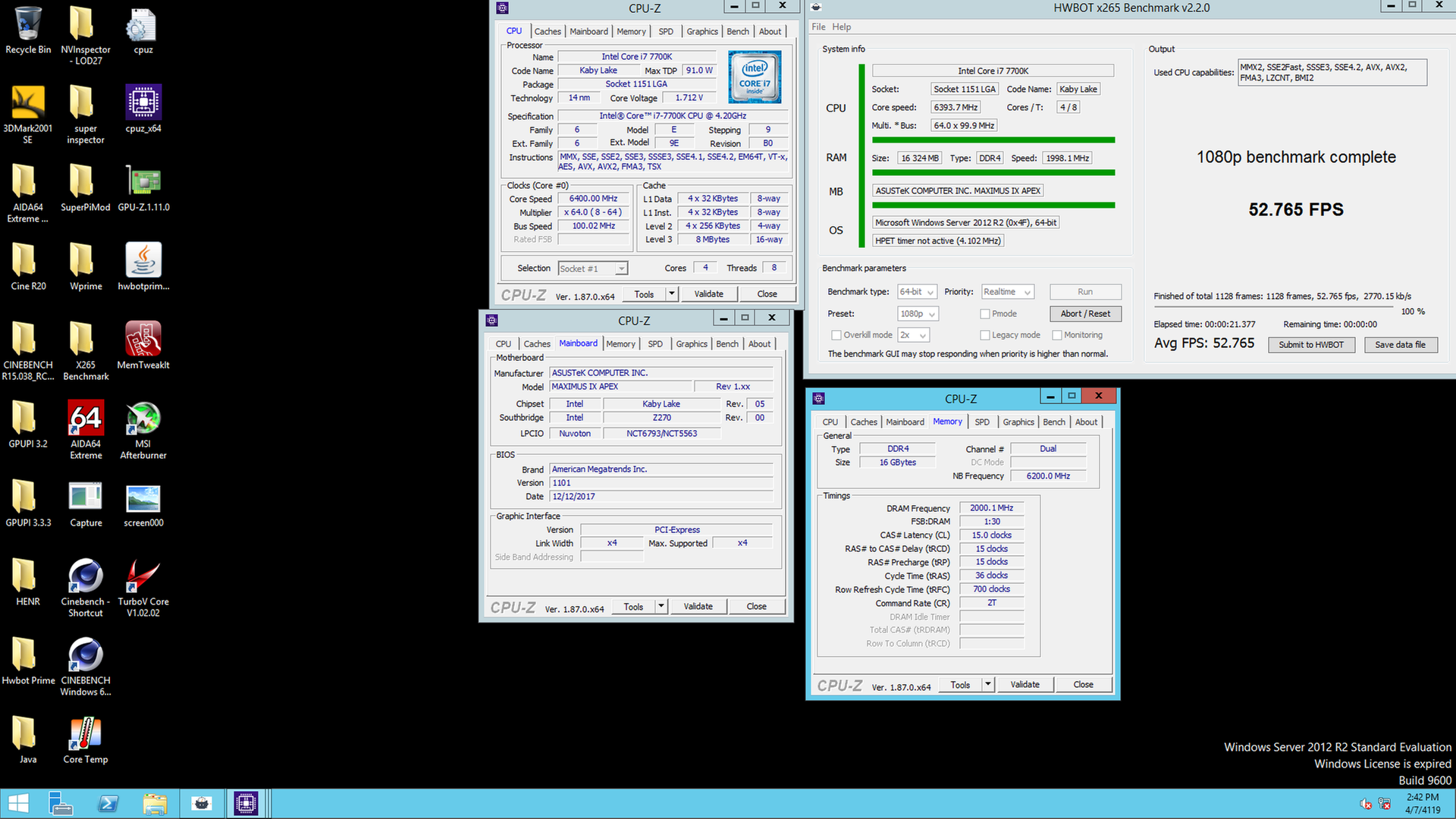The image size is (1456, 819).
Task: Click Validate in the top CPU-Z window
Action: tap(709, 294)
